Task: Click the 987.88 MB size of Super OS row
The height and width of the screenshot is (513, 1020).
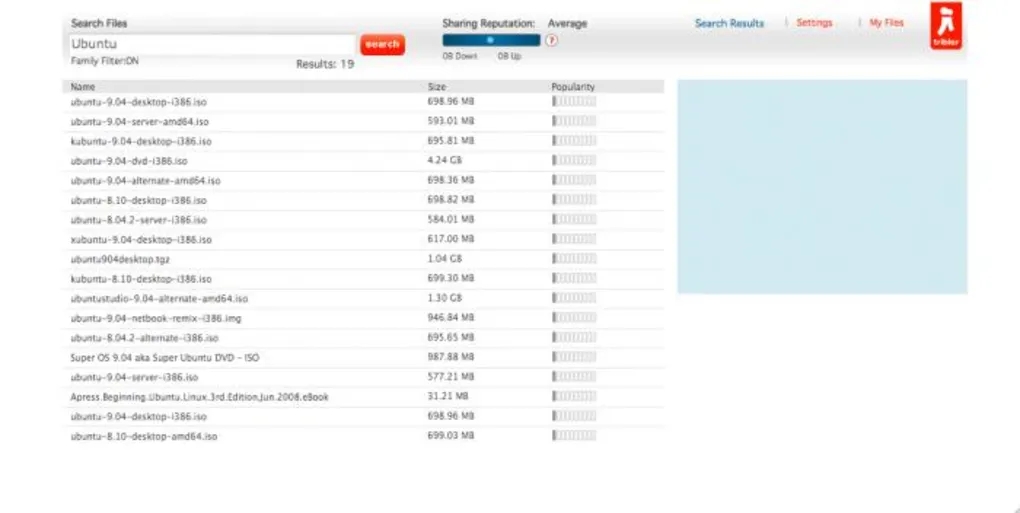Action: point(451,357)
